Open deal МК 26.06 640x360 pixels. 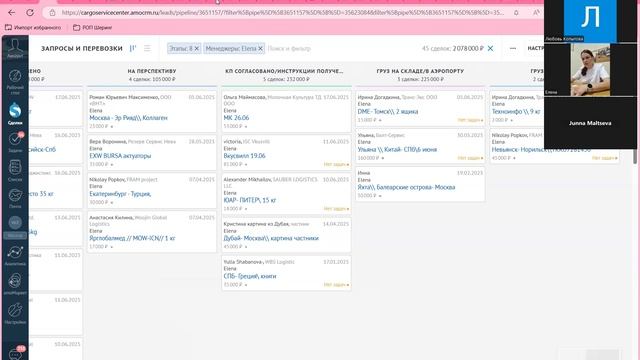pos(236,118)
